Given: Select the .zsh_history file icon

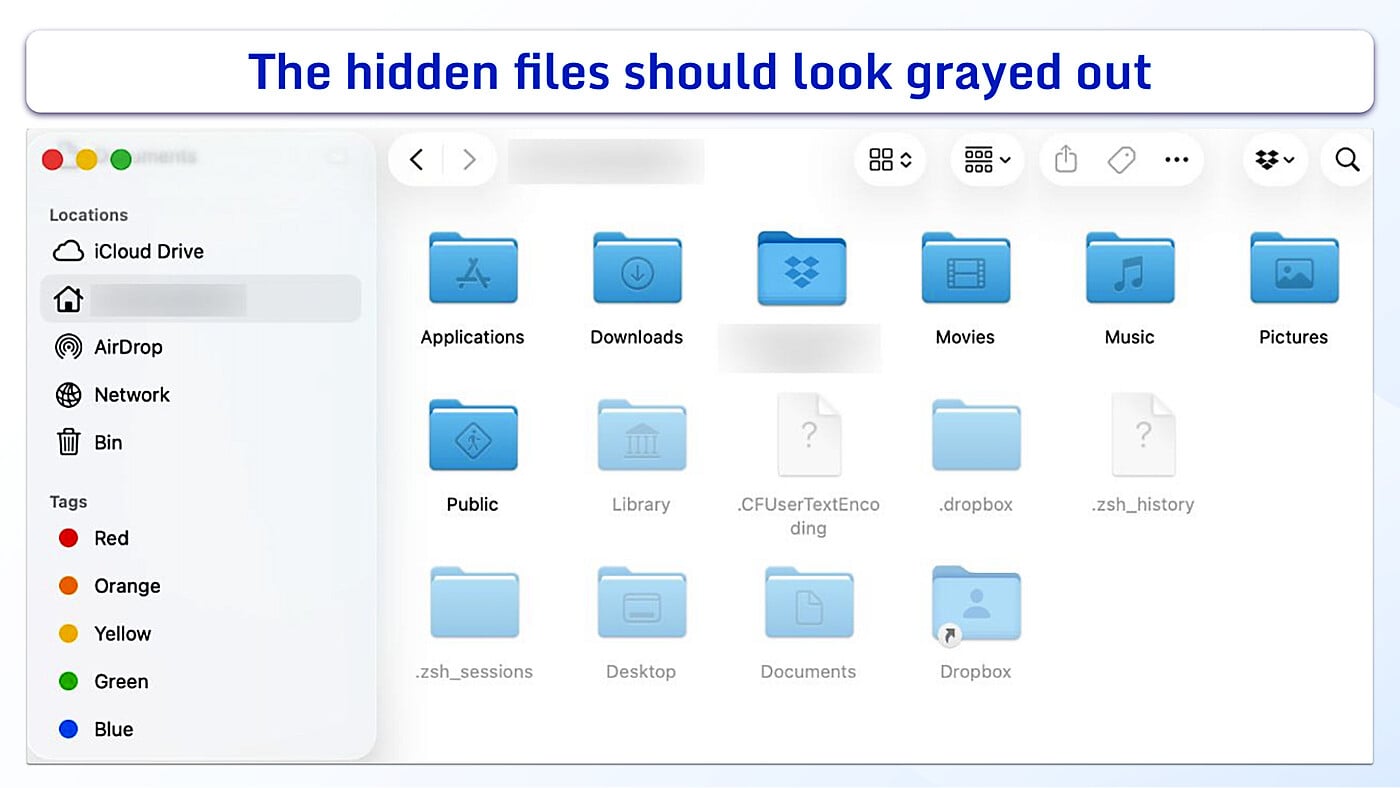Looking at the screenshot, I should [1143, 435].
